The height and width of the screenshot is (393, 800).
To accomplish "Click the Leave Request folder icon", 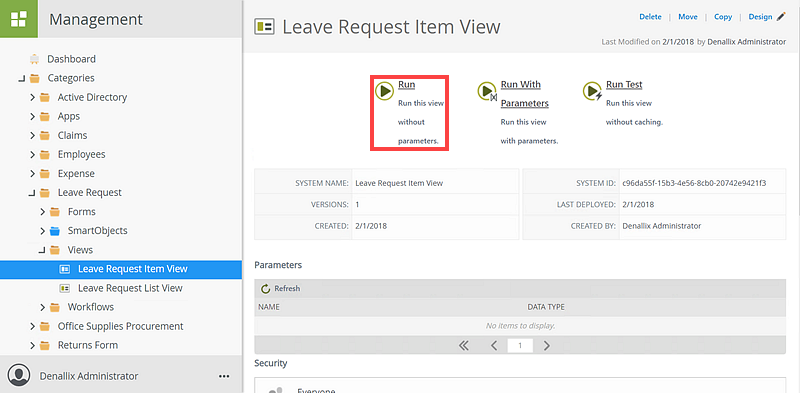I will coord(45,192).
